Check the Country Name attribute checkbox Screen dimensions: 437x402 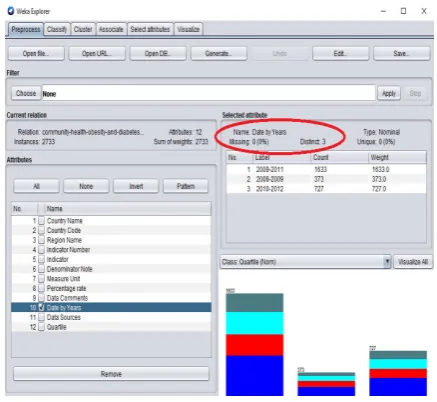[x=41, y=221]
